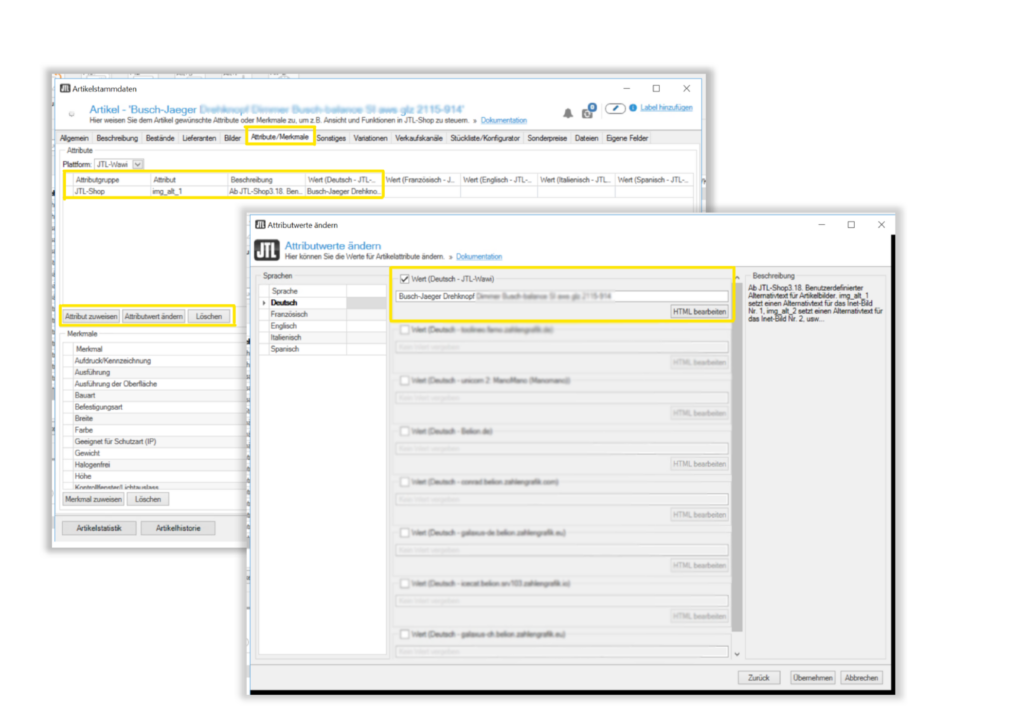The image size is (1024, 724).
Task: Click the JTL logo in Attributwerte dialog
Action: tap(266, 250)
